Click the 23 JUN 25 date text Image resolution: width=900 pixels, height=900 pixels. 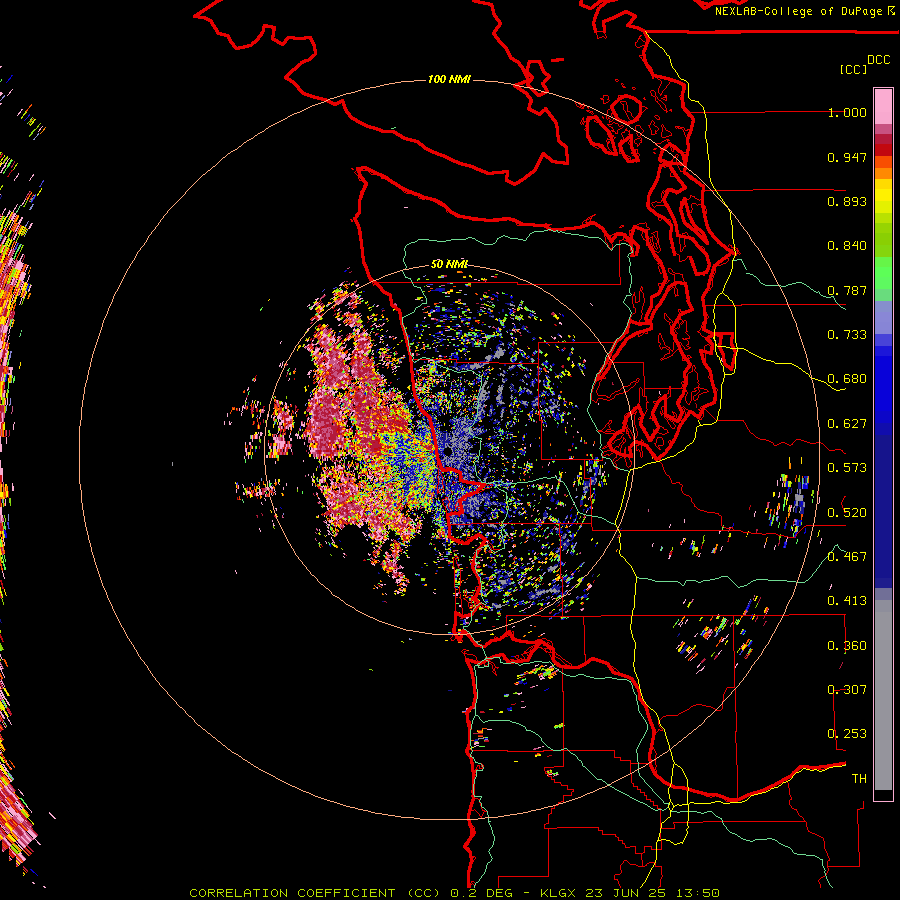coord(625,893)
